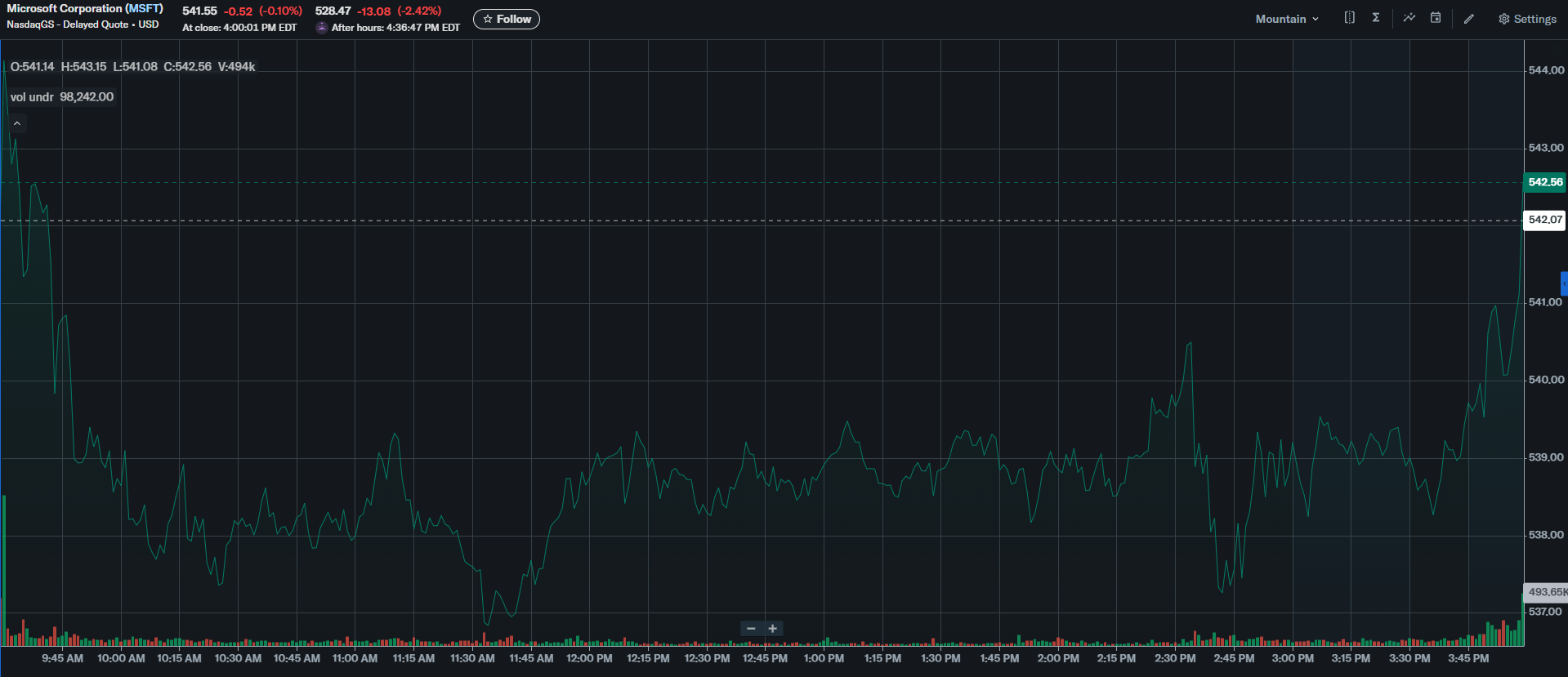Open the calendar events icon

[x=1436, y=18]
